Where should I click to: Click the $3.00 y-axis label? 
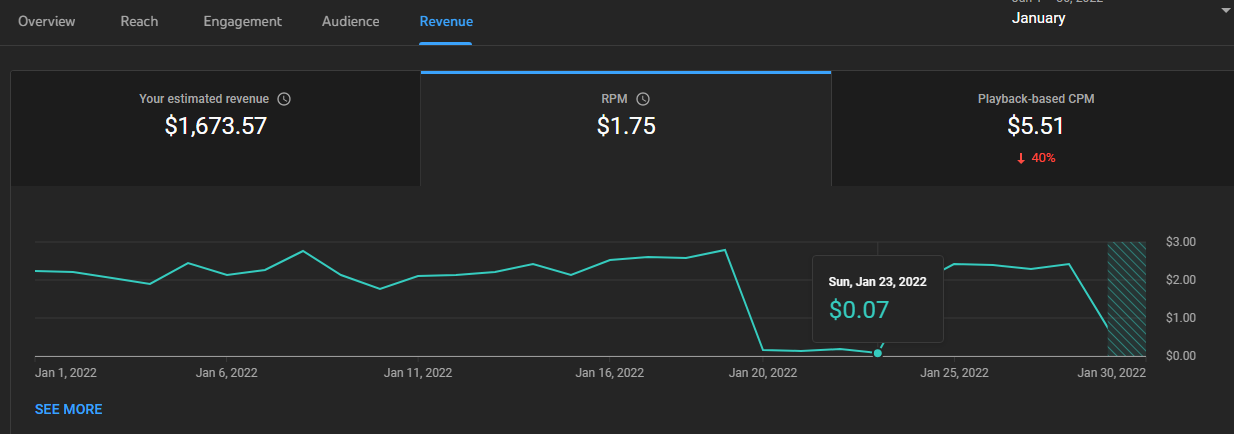[1181, 242]
